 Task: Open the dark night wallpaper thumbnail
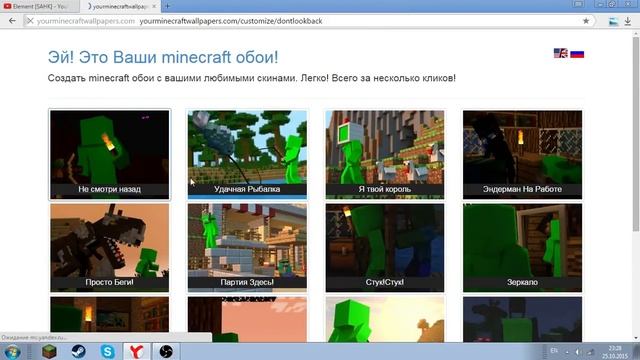(x=522, y=319)
